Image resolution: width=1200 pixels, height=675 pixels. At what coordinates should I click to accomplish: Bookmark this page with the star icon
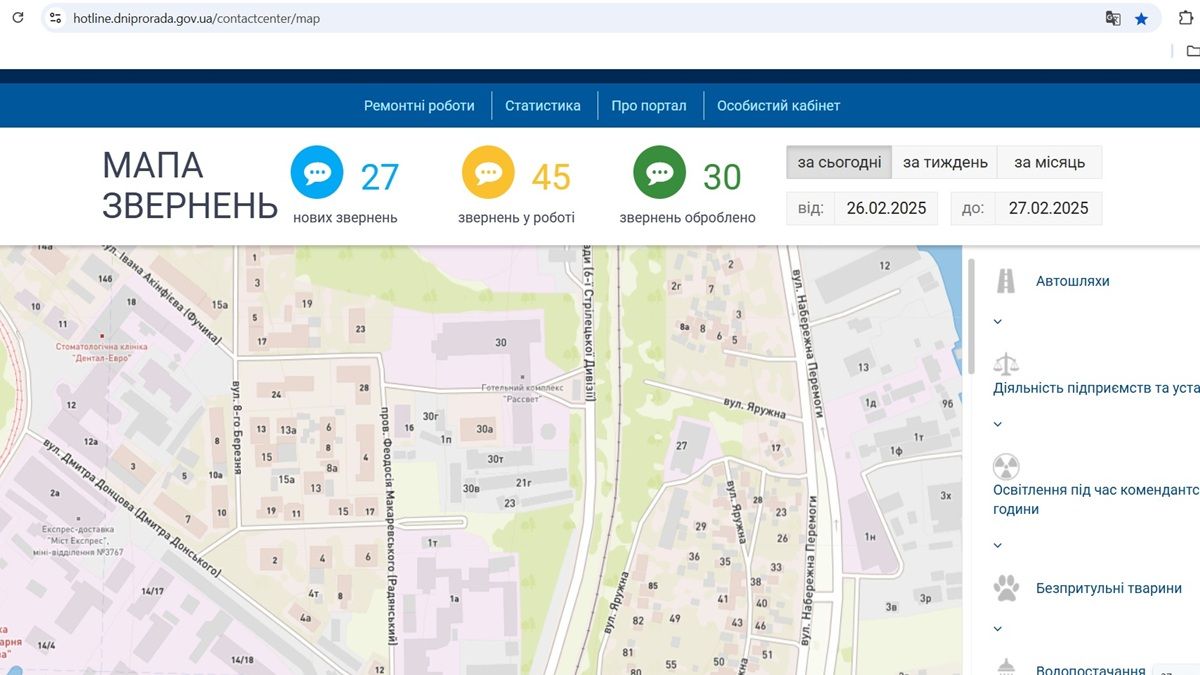click(x=1141, y=18)
